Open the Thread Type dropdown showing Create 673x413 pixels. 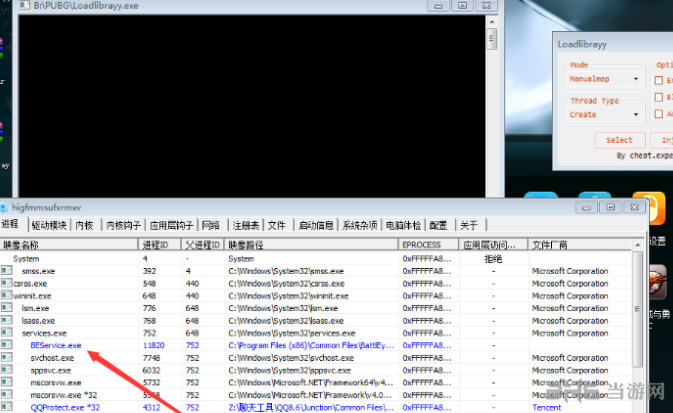click(604, 115)
